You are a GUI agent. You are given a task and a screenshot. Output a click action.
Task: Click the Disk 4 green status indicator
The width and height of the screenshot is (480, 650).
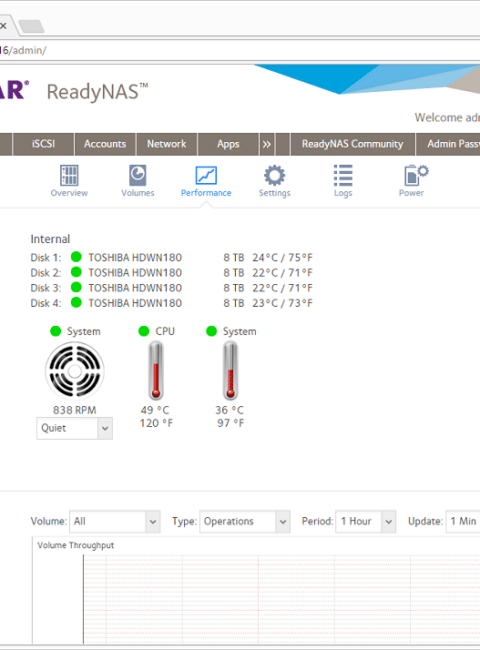coord(76,303)
